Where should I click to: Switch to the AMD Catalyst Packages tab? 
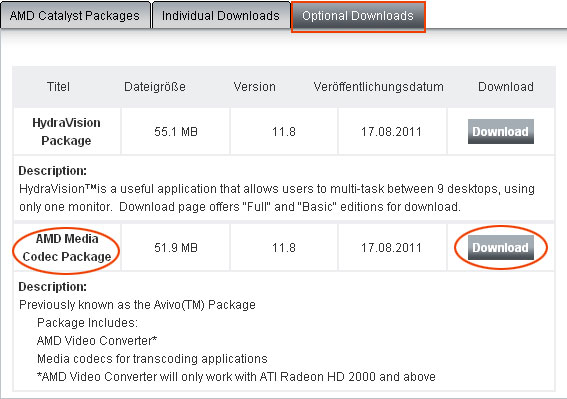pos(75,16)
